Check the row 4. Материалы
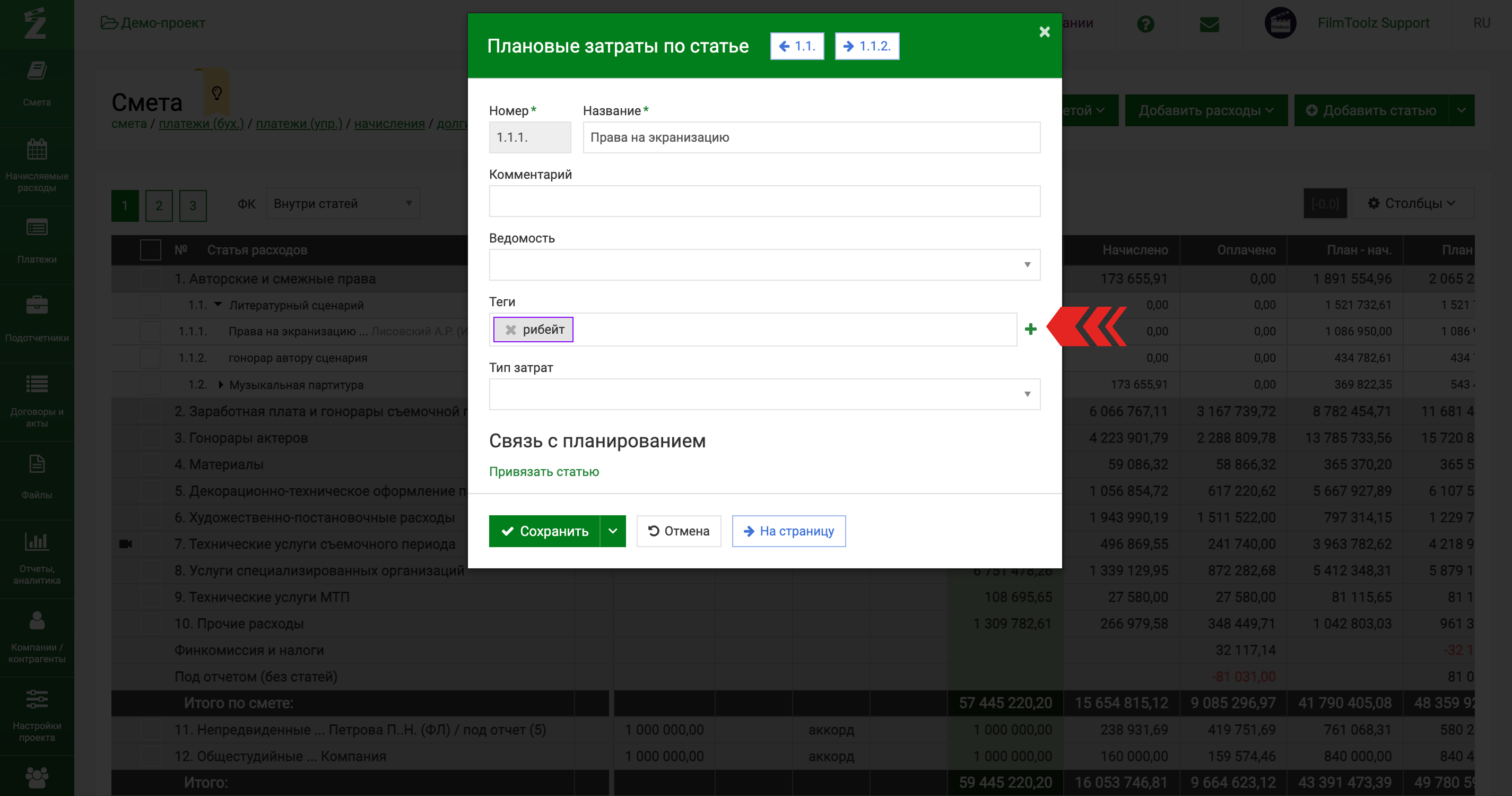1512x796 pixels. coord(150,464)
